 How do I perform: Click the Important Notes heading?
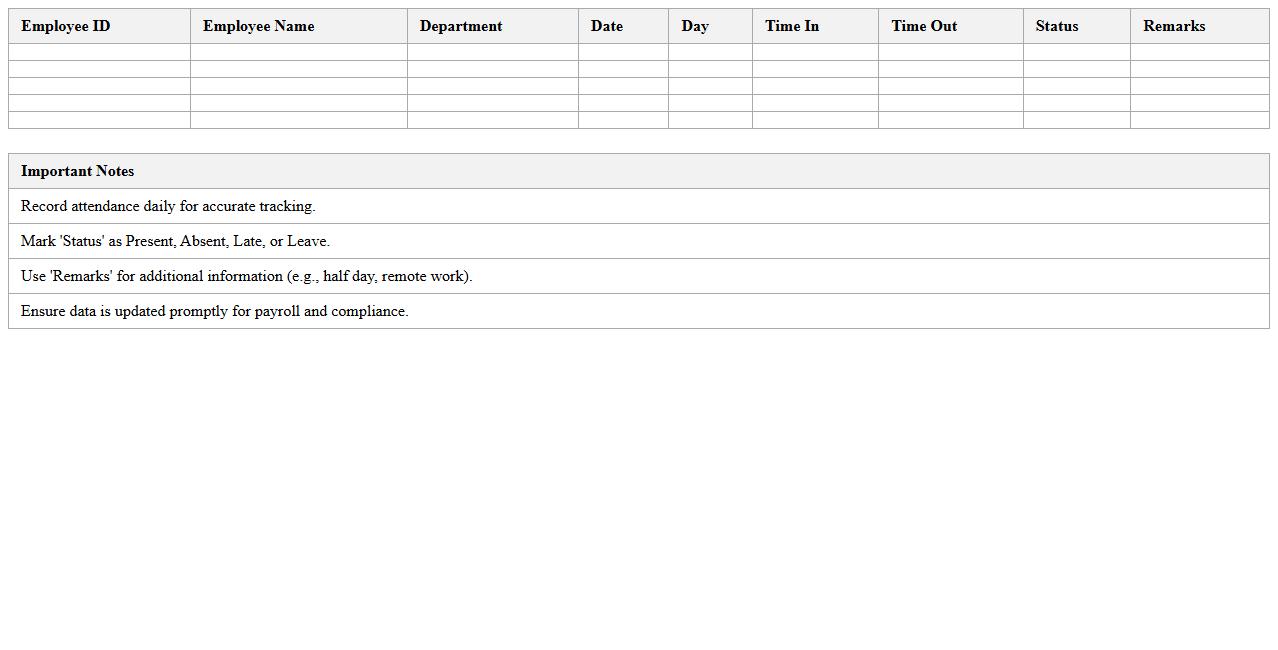78,171
